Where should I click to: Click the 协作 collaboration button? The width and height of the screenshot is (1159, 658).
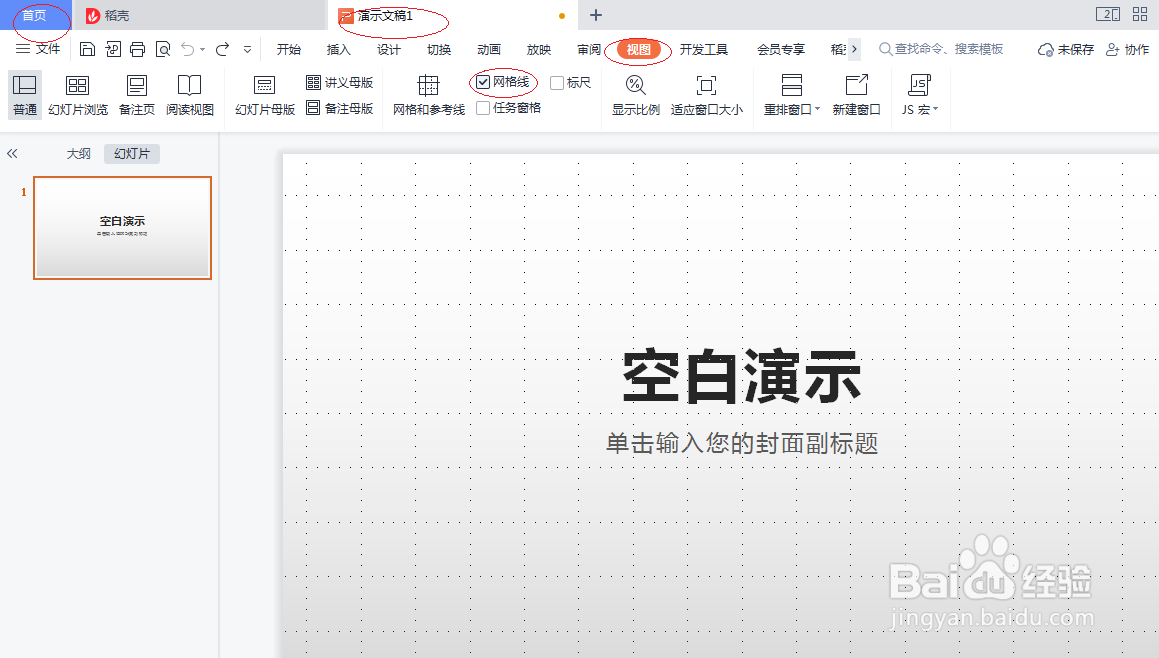1135,47
